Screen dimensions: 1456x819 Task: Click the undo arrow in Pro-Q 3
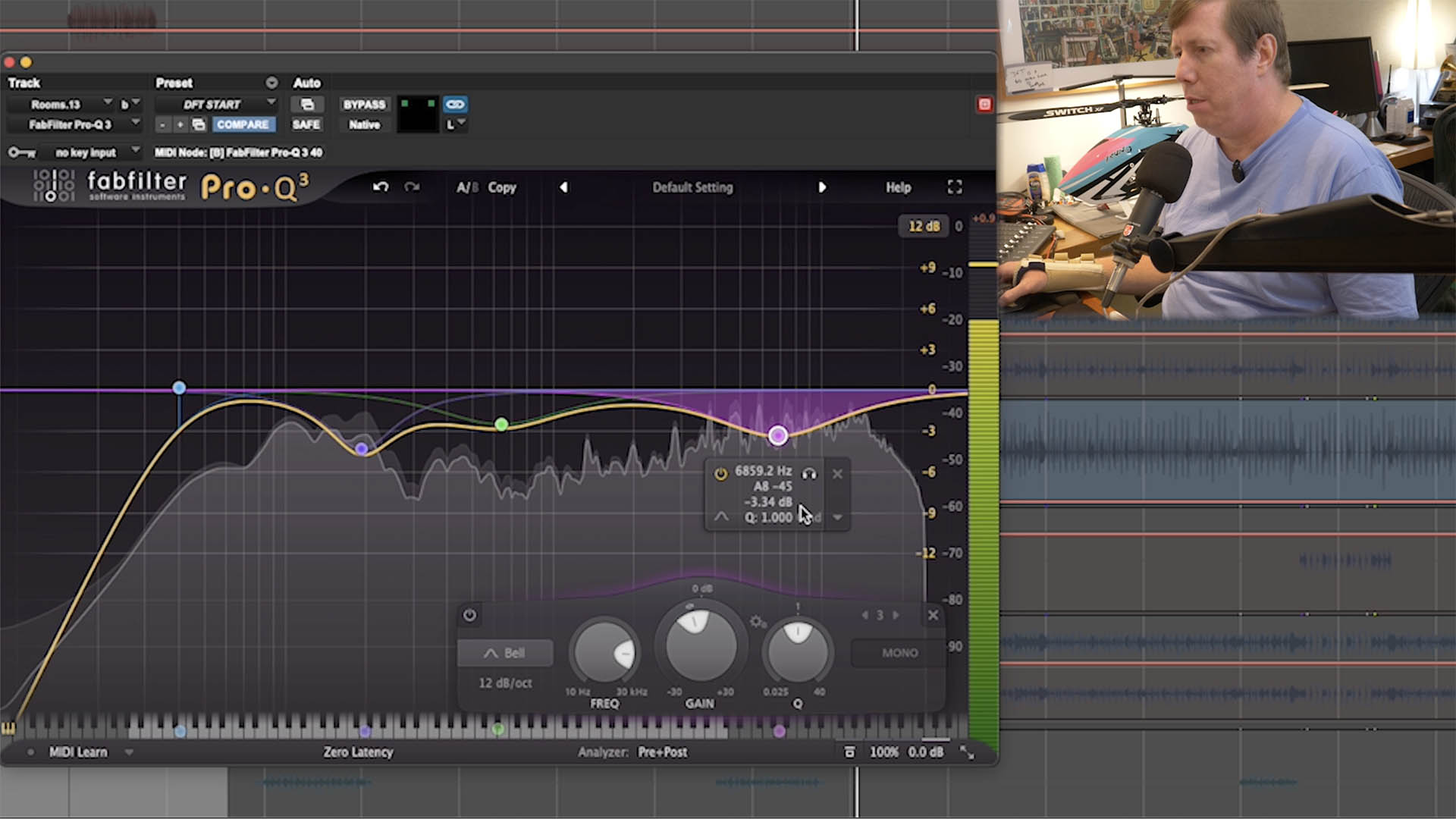tap(381, 187)
